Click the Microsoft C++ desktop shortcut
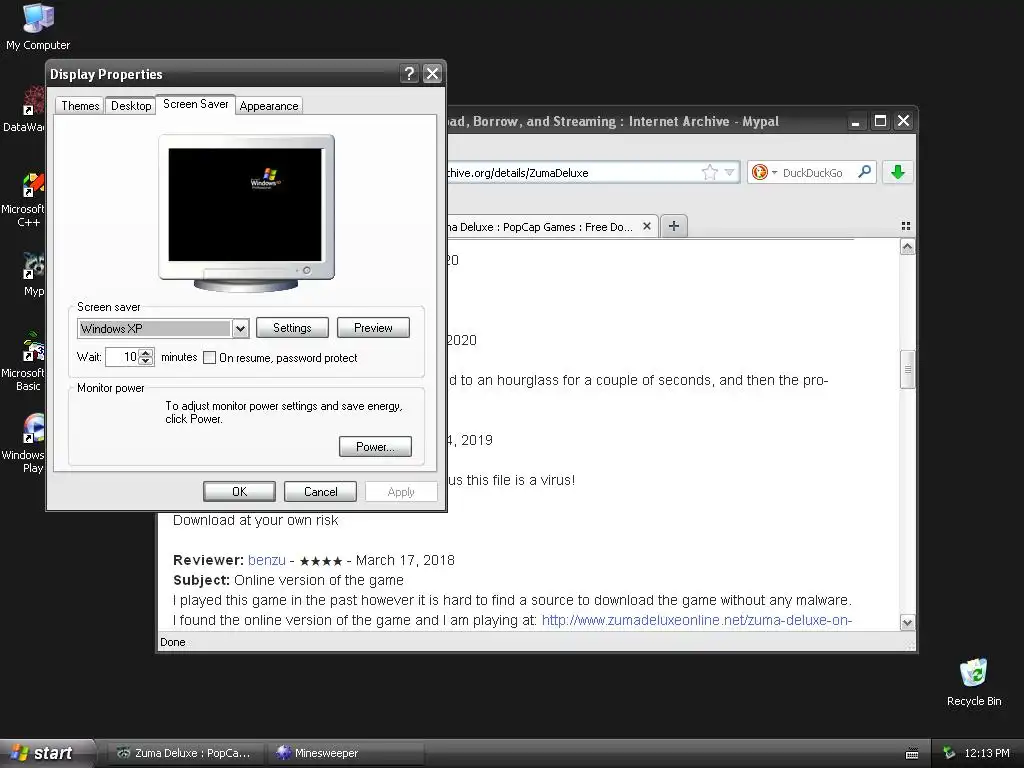1024x768 pixels. [24, 200]
